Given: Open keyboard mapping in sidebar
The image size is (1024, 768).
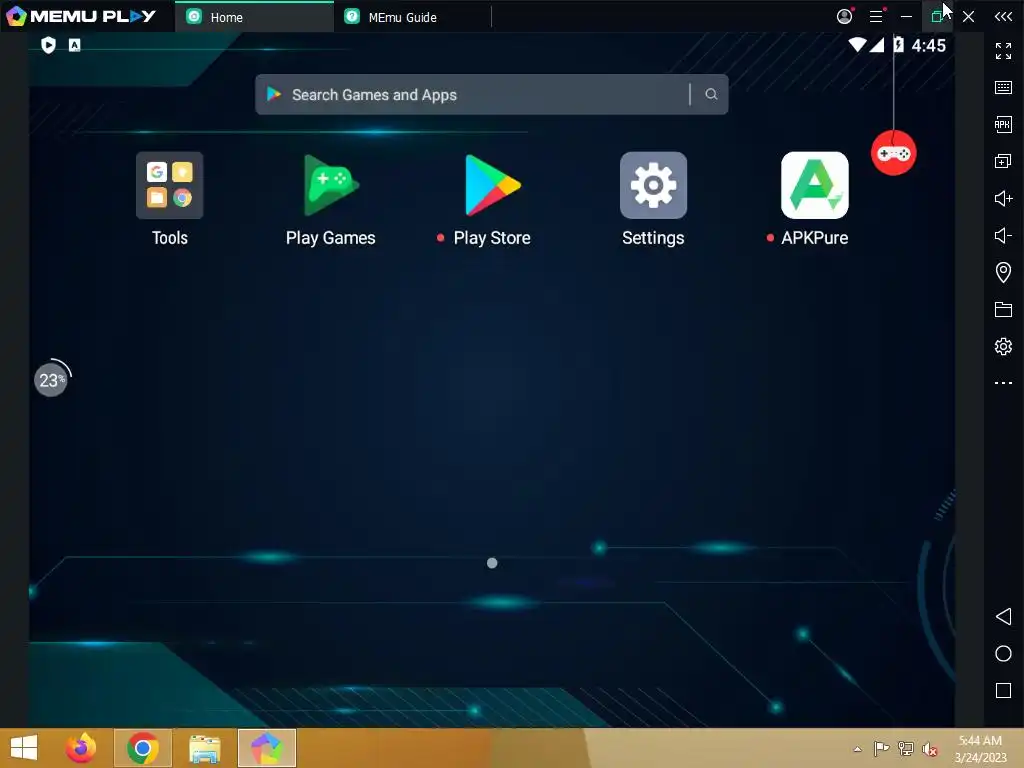Looking at the screenshot, I should pos(1003,88).
